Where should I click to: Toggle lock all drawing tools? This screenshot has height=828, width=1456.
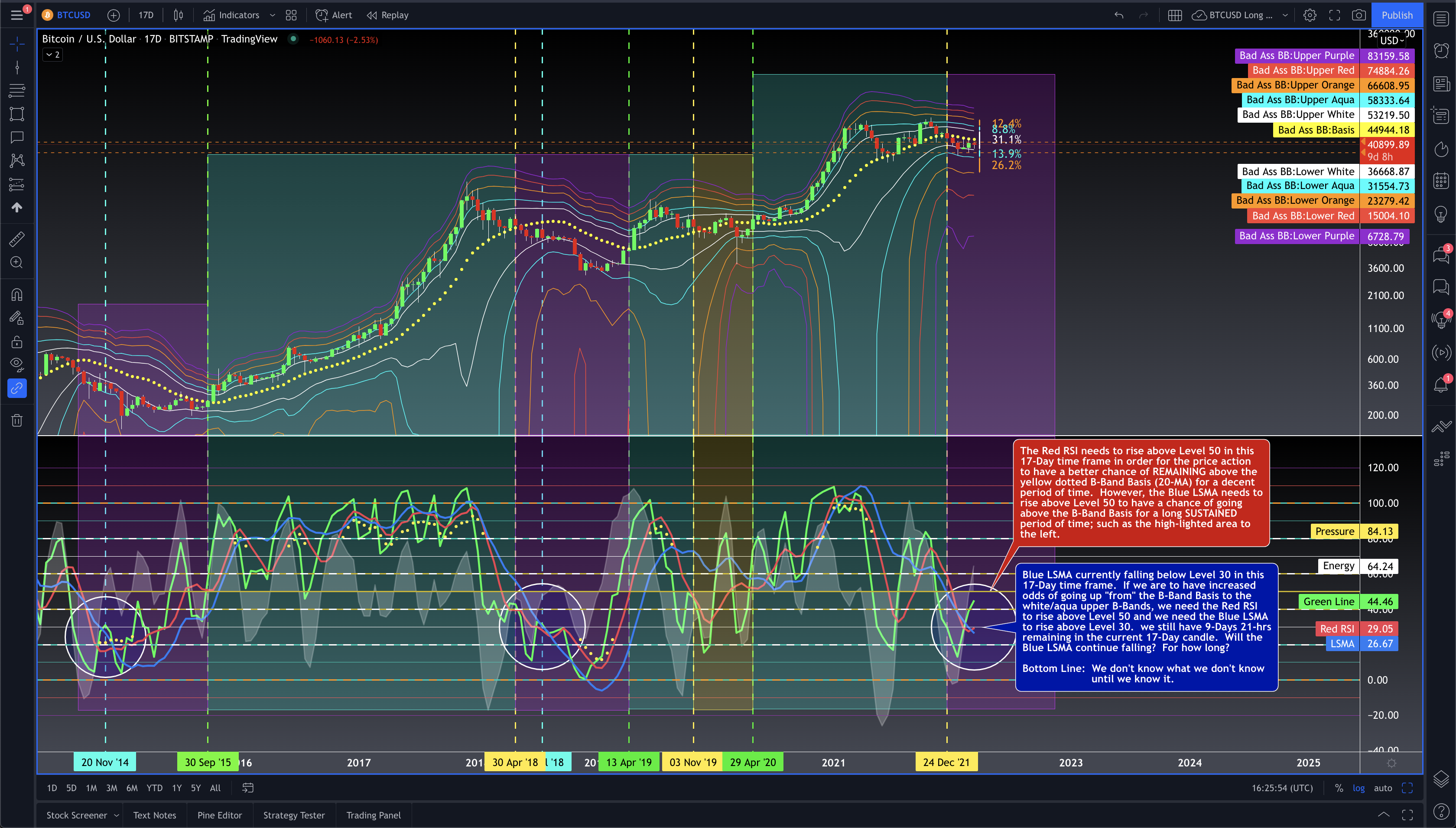[17, 342]
